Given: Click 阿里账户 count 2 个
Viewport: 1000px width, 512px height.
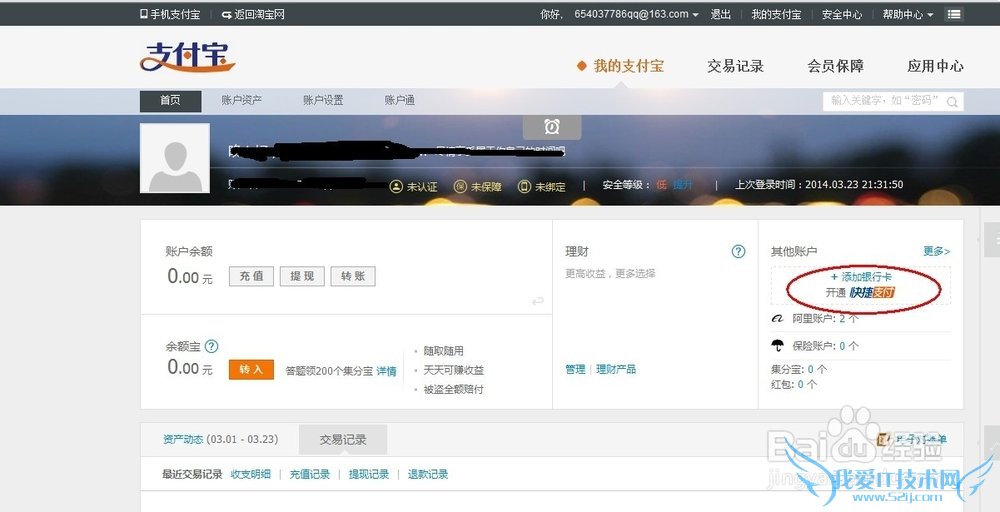Looking at the screenshot, I should coord(849,319).
